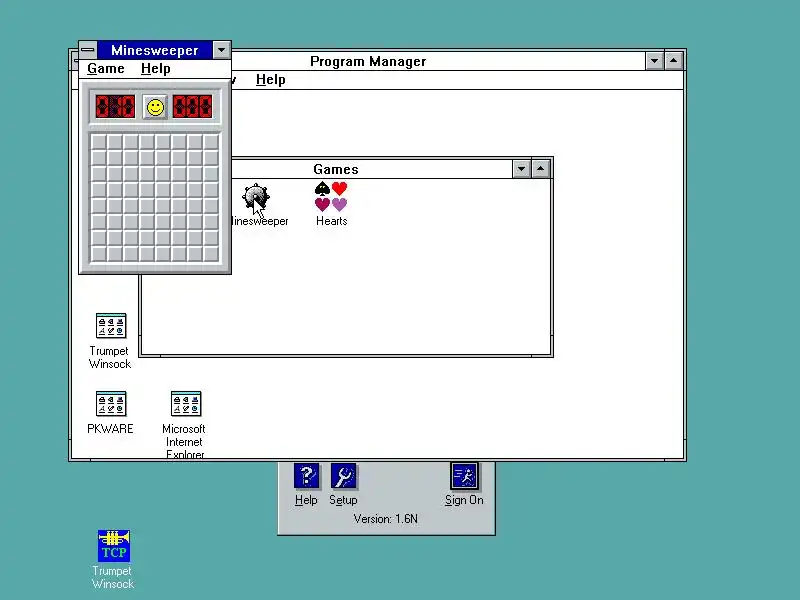Click the Help question mark icon
Screen dimensions: 800x600
click(306, 476)
